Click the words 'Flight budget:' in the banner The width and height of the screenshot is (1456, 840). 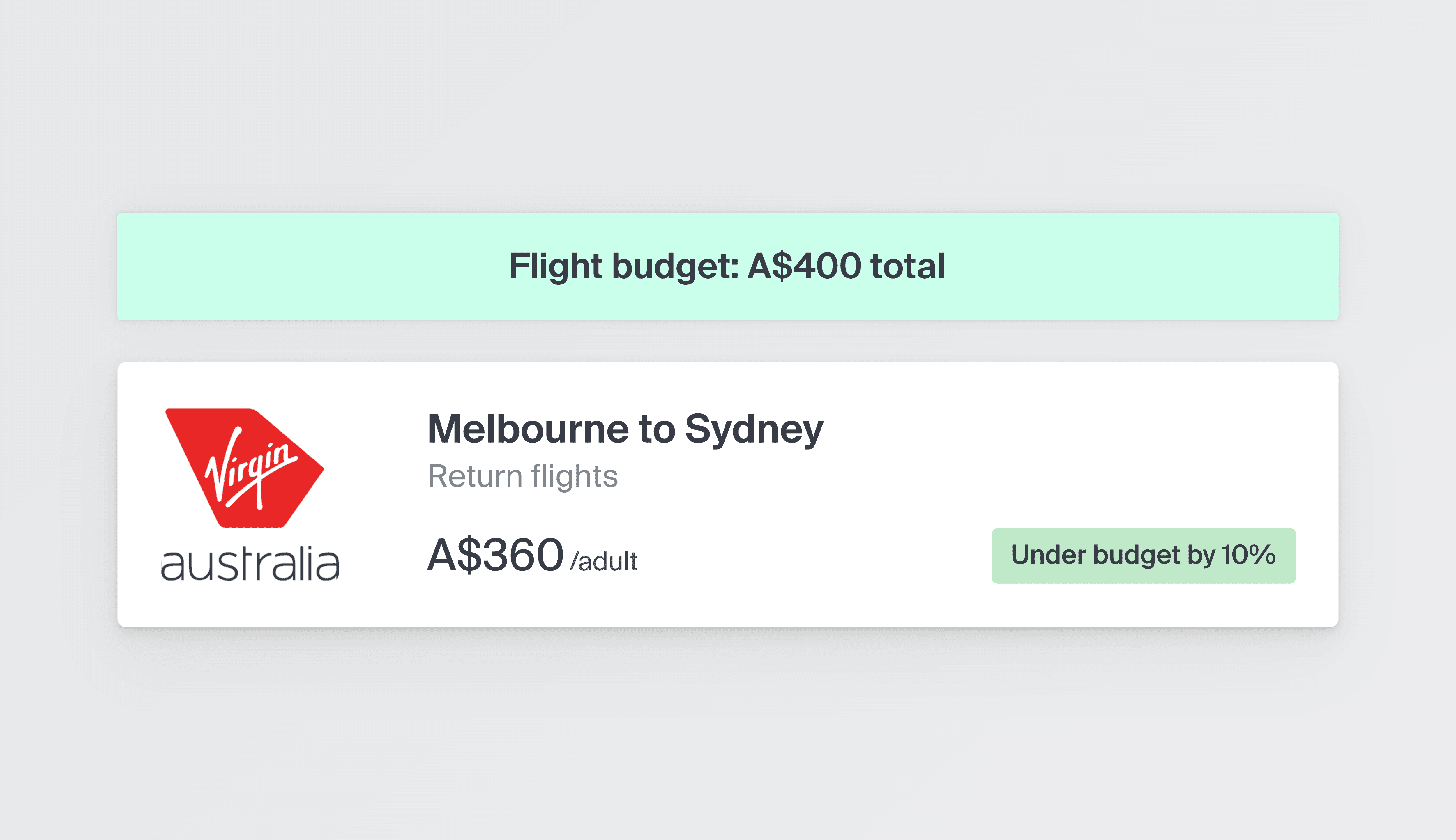[x=623, y=266]
